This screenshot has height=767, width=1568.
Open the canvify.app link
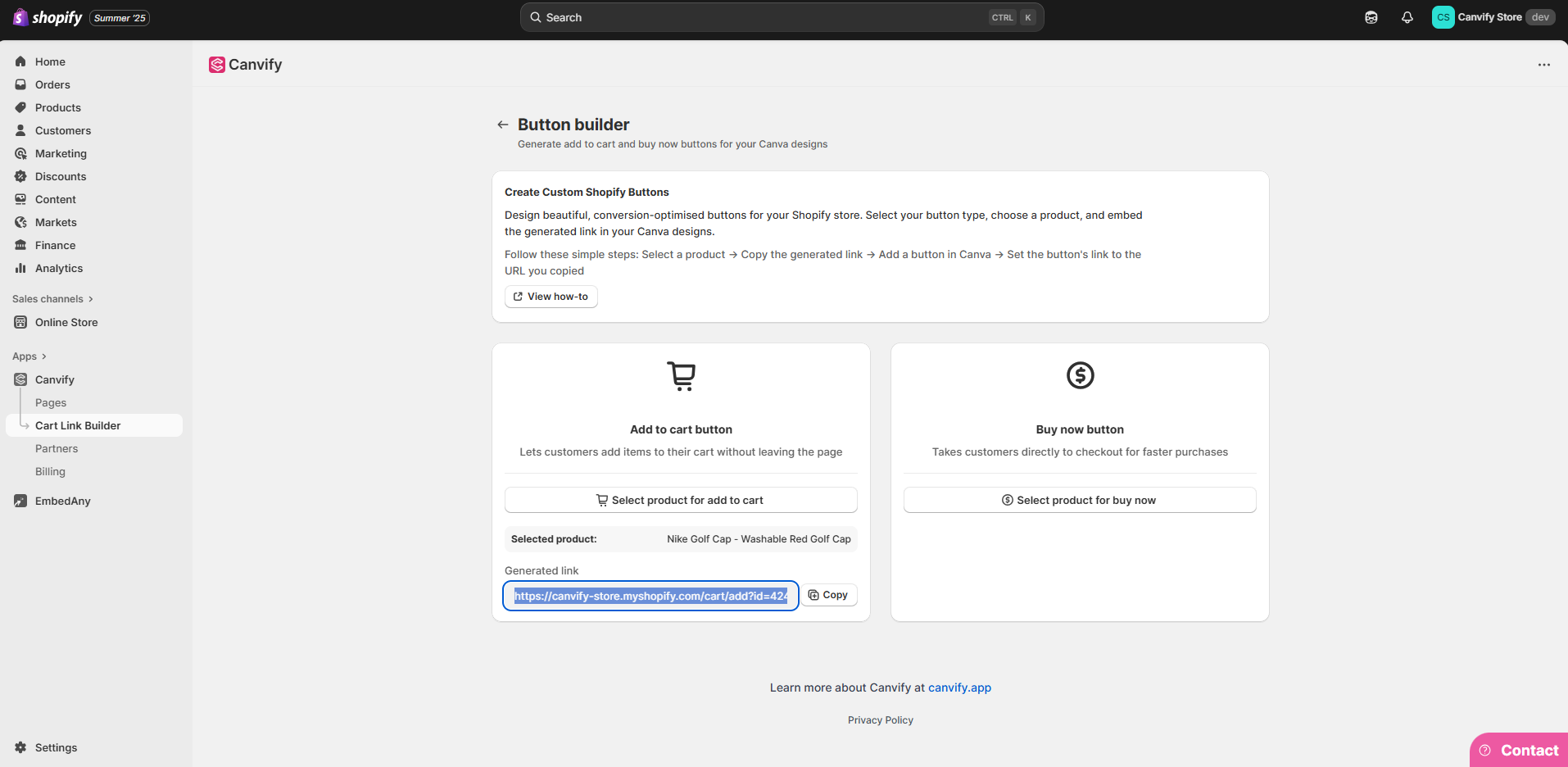click(x=959, y=688)
